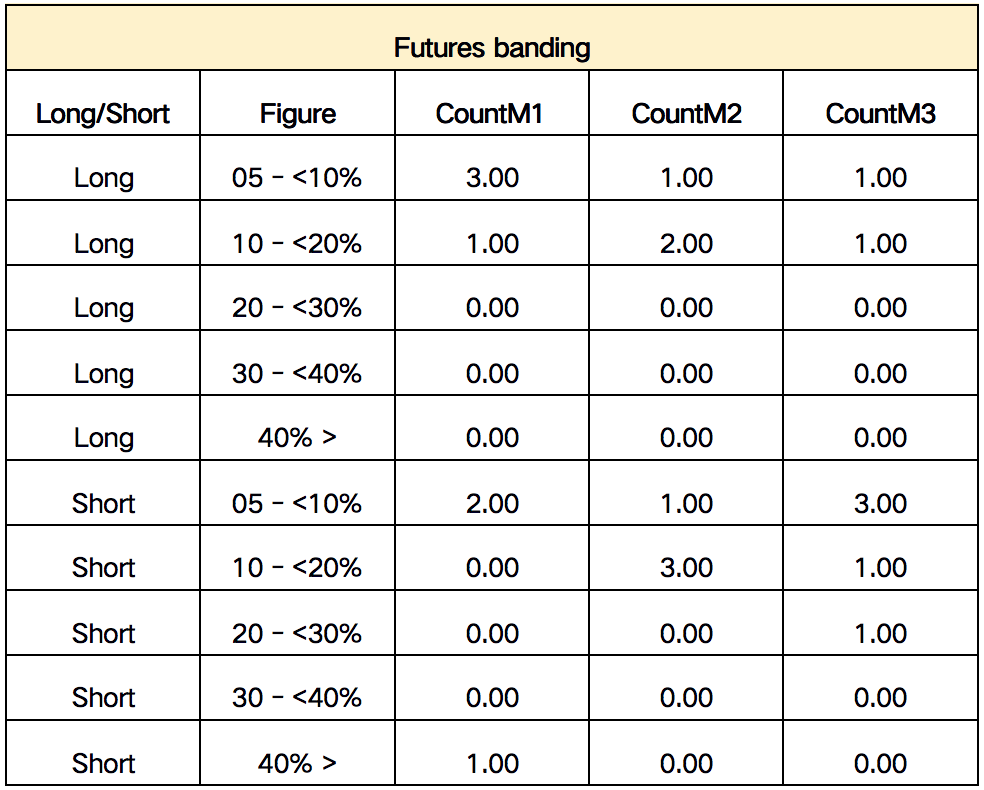Select CountM2 value 3.00 in Short 10-<20% row

pos(687,567)
